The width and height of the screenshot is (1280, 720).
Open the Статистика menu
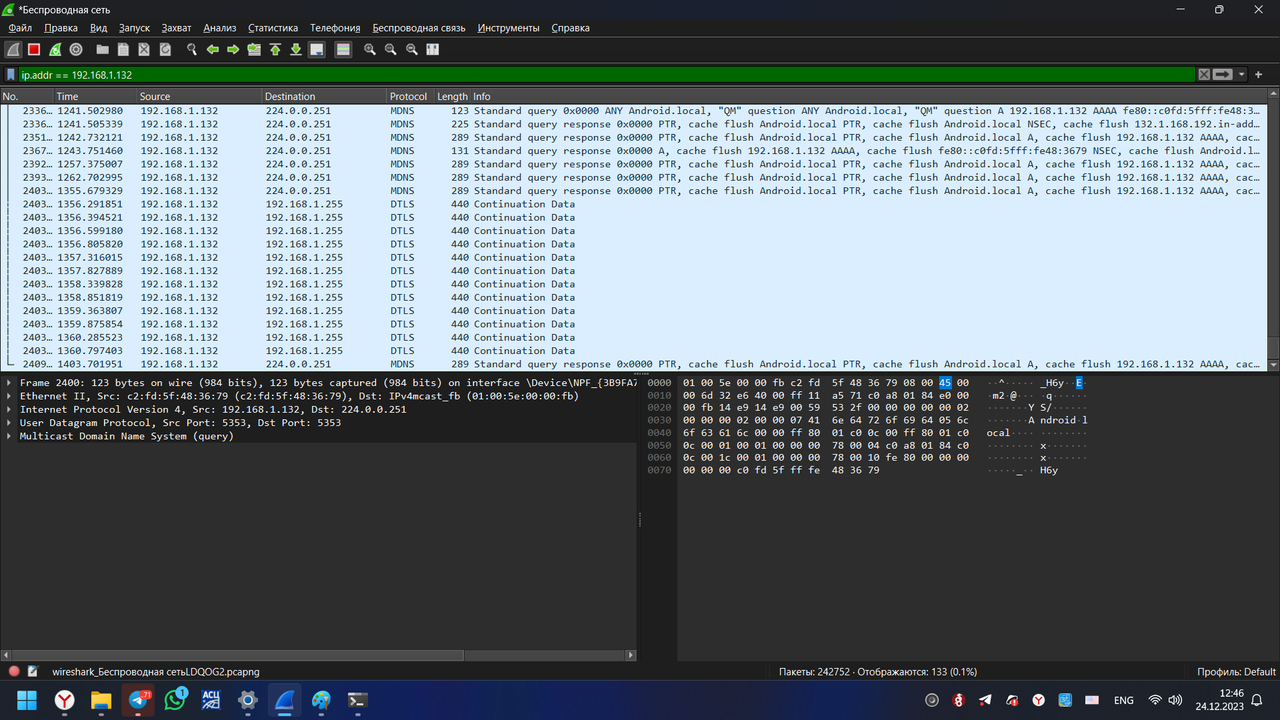click(x=273, y=28)
